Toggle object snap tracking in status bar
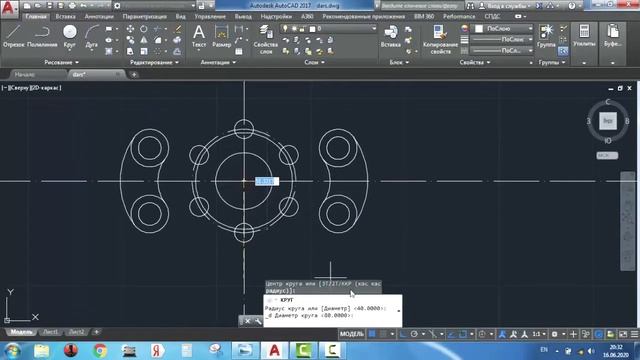This screenshot has height=360, width=640. point(451,334)
